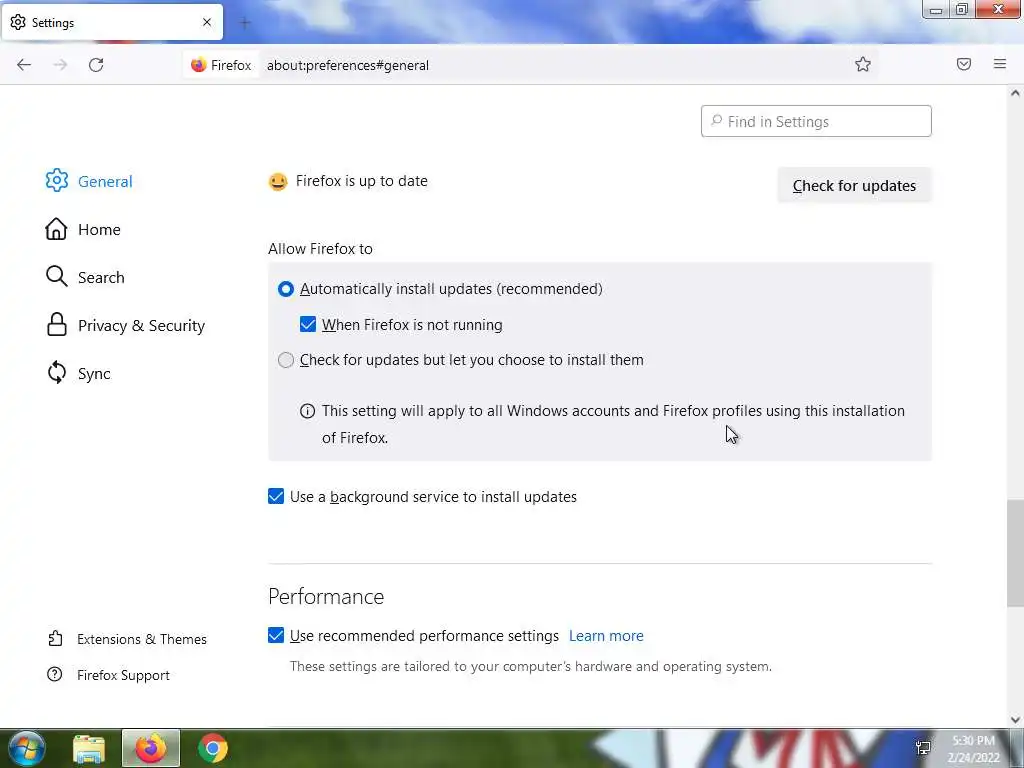Focus the Find in Settings search box
This screenshot has height=768, width=1024.
[816, 121]
